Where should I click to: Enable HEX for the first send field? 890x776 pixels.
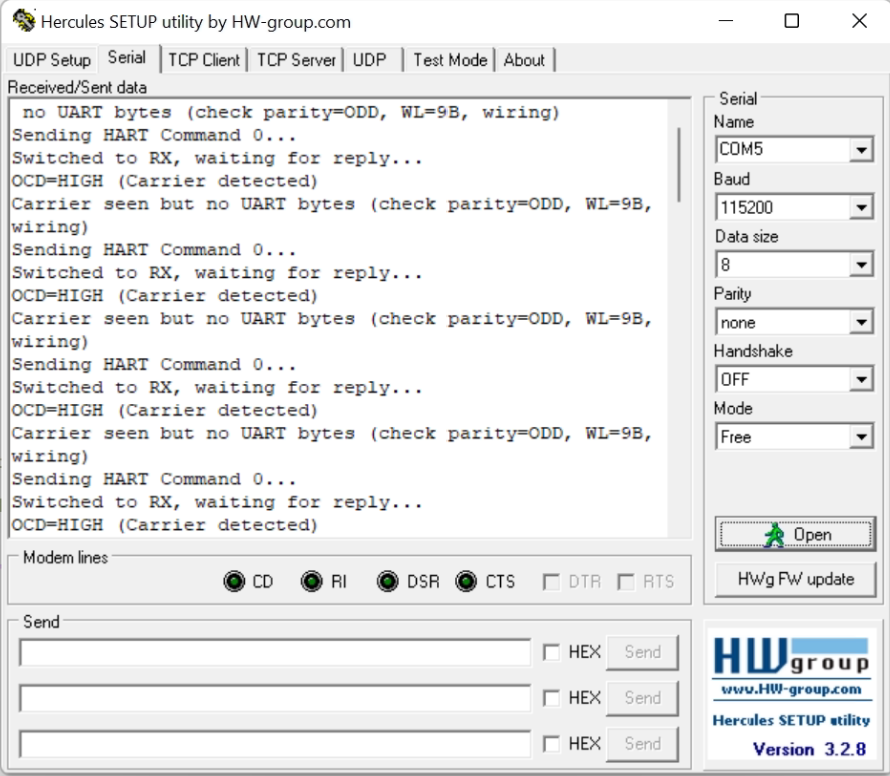click(551, 652)
